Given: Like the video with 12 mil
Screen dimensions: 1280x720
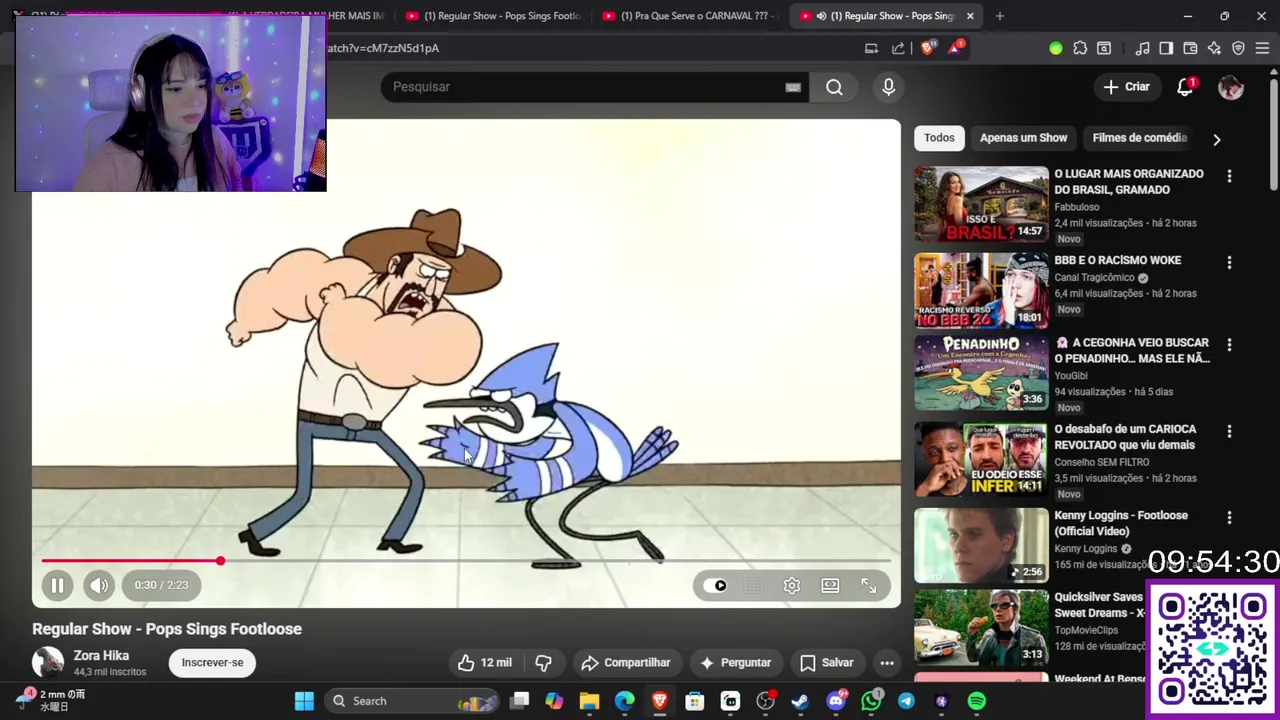Looking at the screenshot, I should 484,663.
